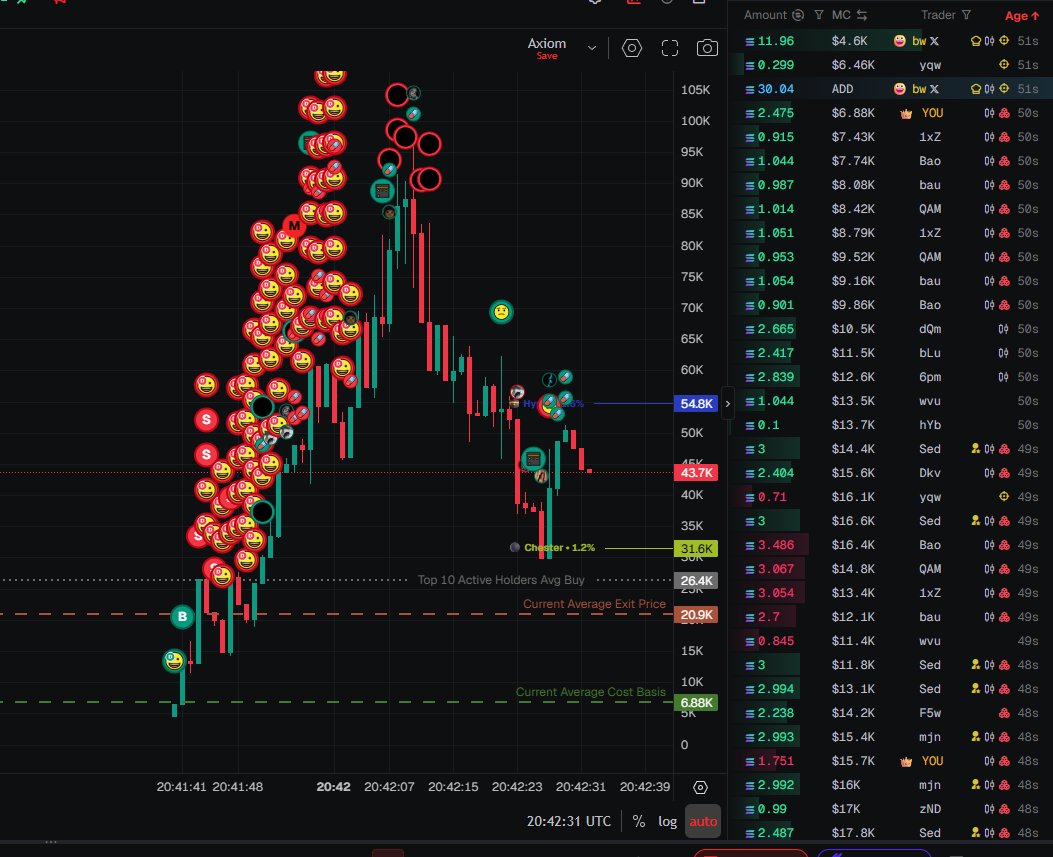Click the Current Average Exit Price label
The height and width of the screenshot is (857, 1053).
click(x=594, y=604)
